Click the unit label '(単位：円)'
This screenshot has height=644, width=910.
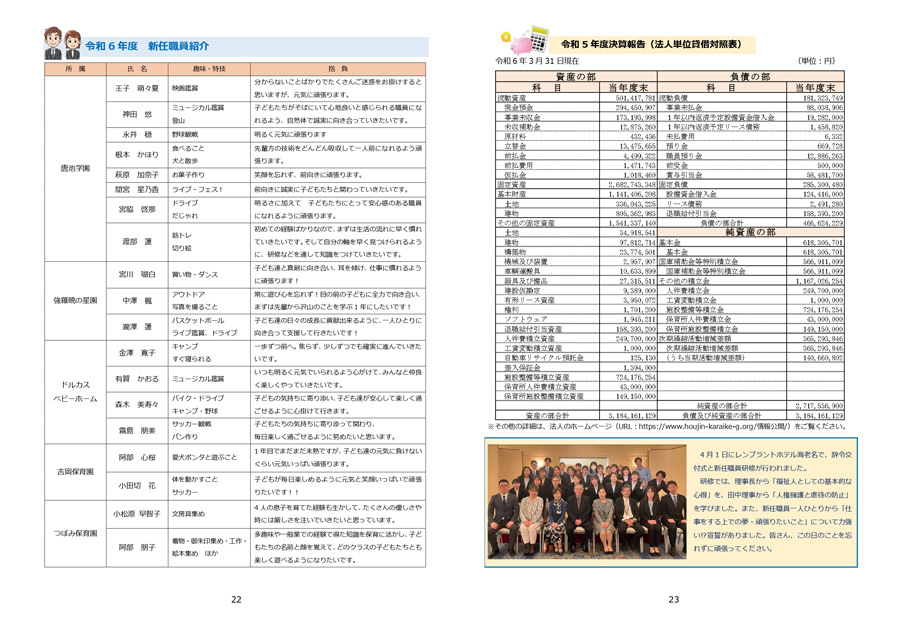click(816, 60)
